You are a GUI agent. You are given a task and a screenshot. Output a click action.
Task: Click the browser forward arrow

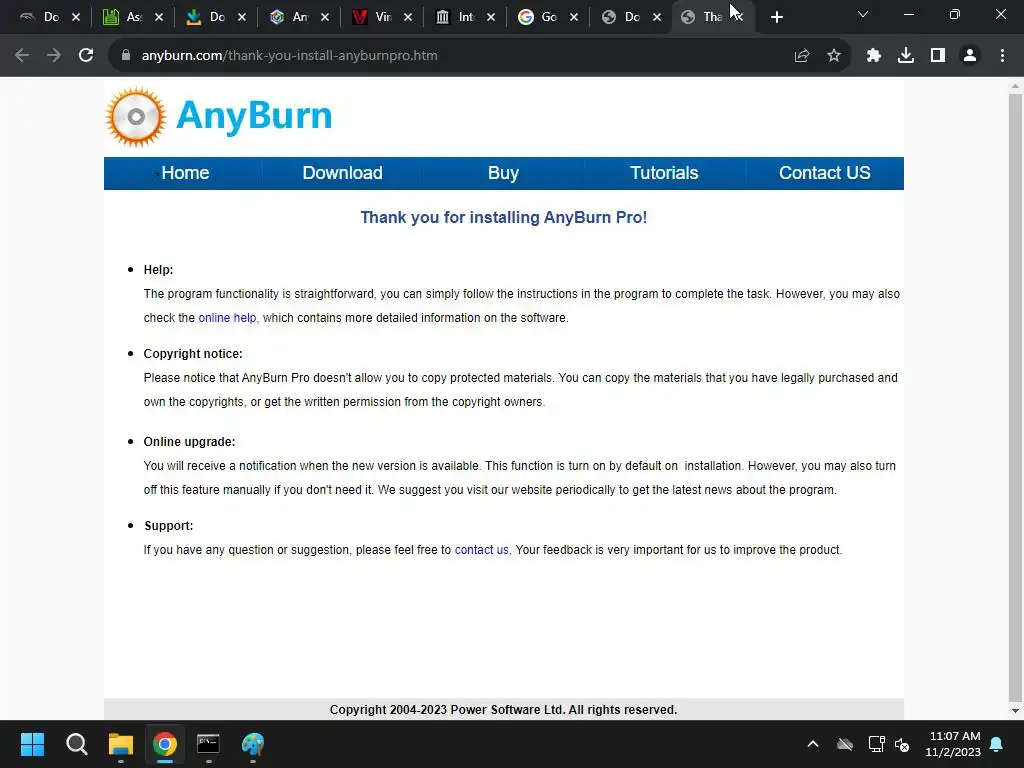54,56
